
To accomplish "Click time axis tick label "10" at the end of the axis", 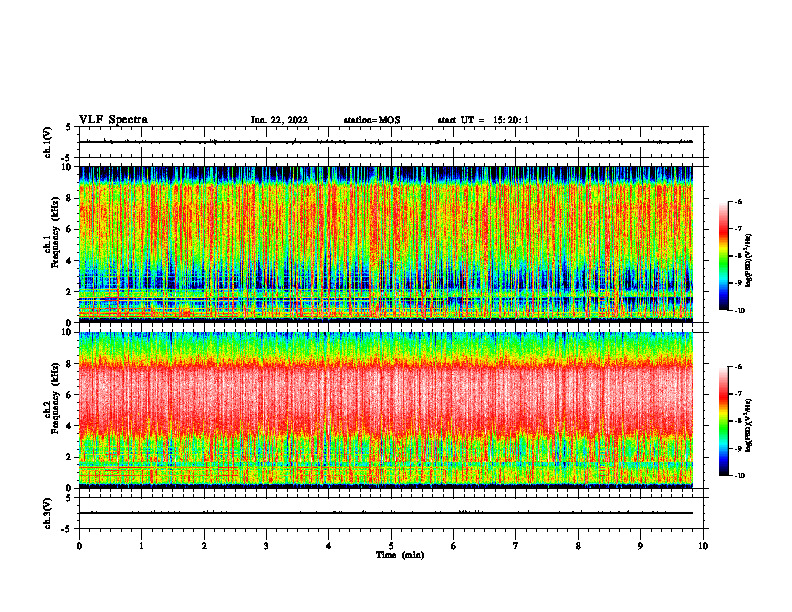I will 703,546.
